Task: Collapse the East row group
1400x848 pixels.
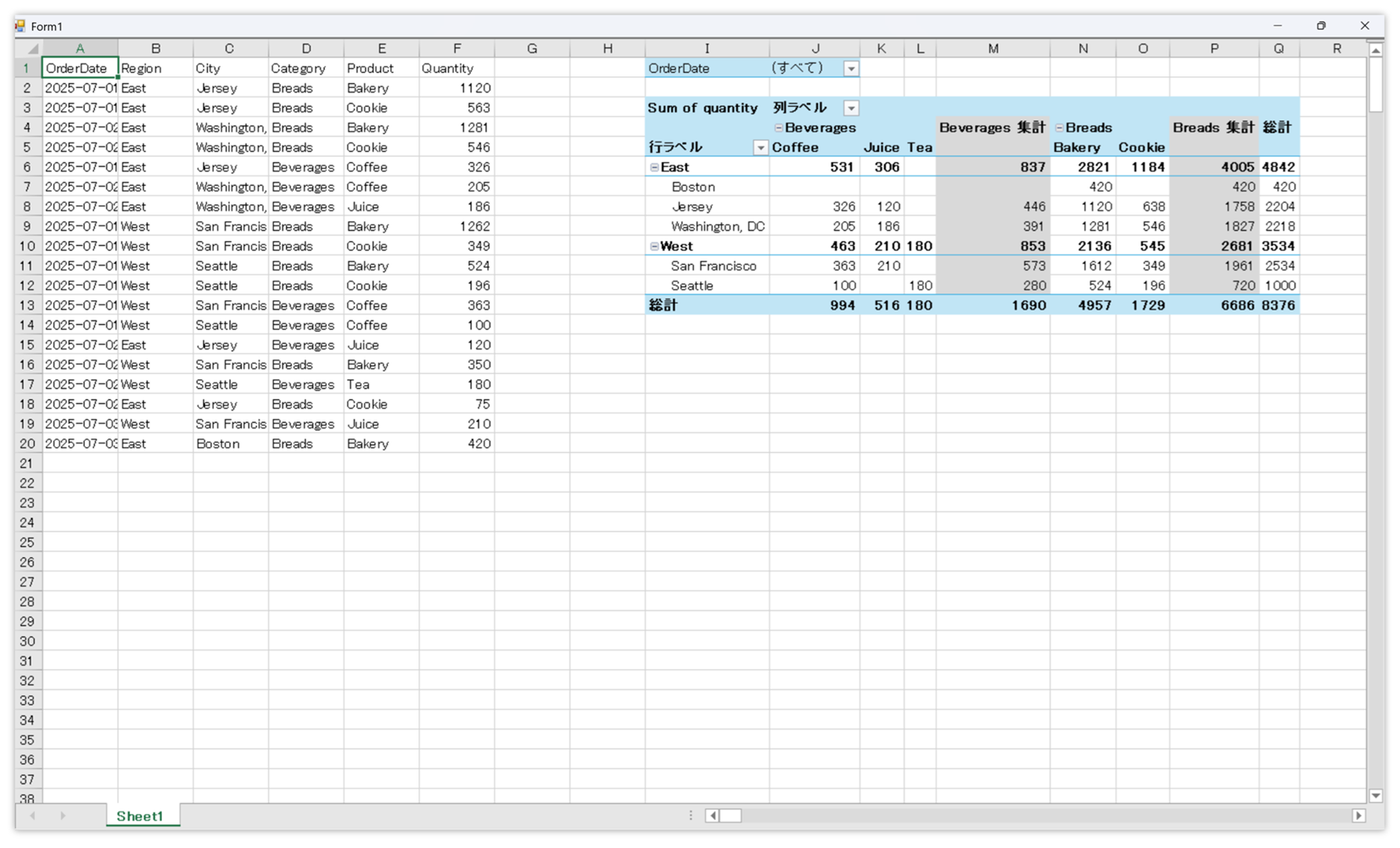Action: click(x=654, y=167)
